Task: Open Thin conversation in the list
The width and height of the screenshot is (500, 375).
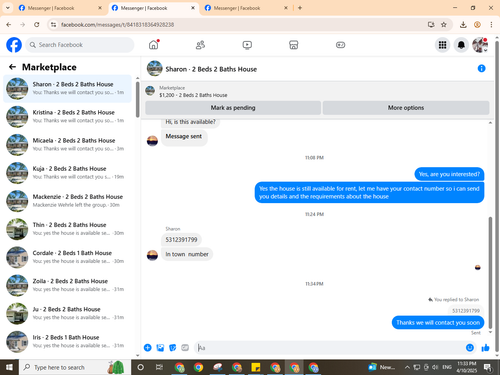Action: coord(68,229)
